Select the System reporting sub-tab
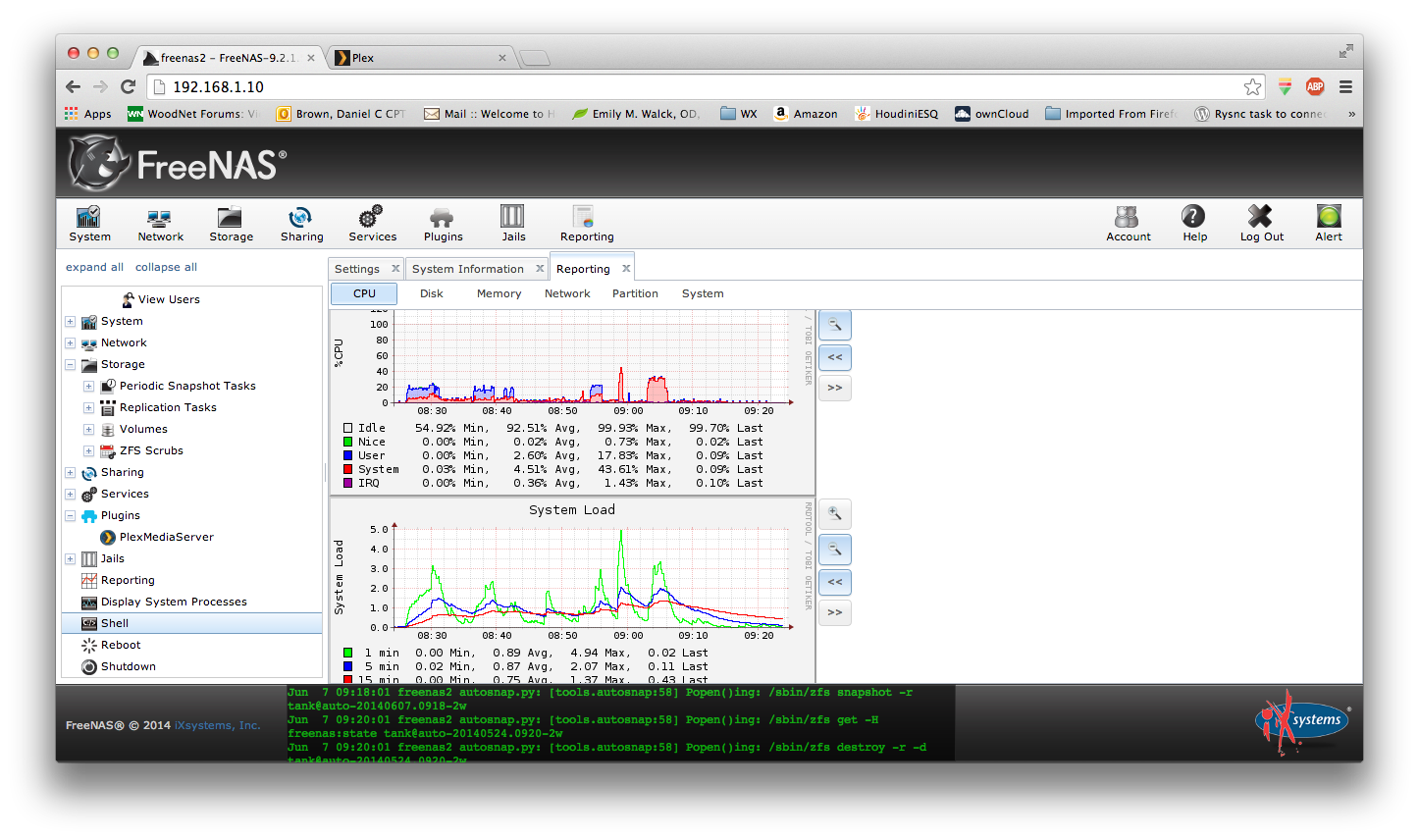Image resolution: width=1419 pixels, height=840 pixels. (x=703, y=293)
